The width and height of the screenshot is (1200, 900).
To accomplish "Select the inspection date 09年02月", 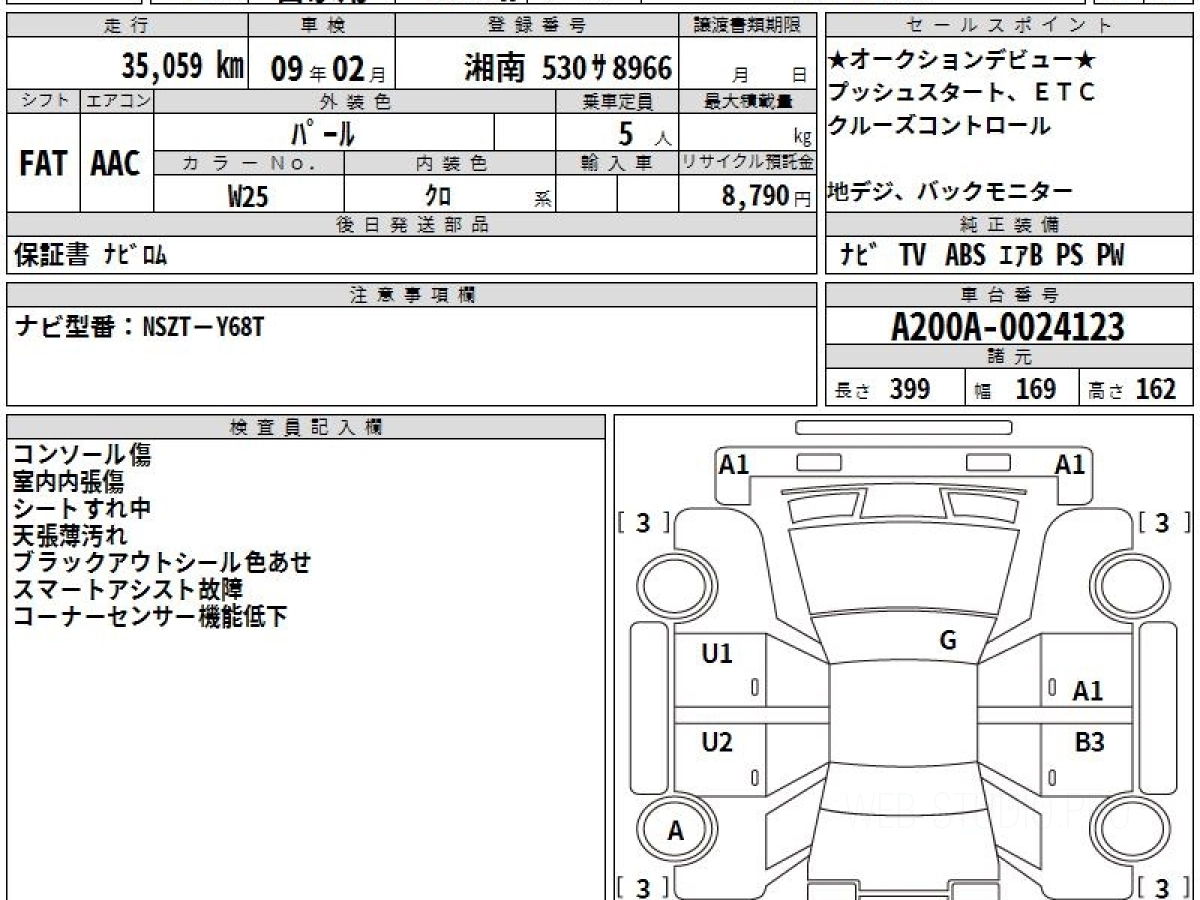I will coord(328,68).
